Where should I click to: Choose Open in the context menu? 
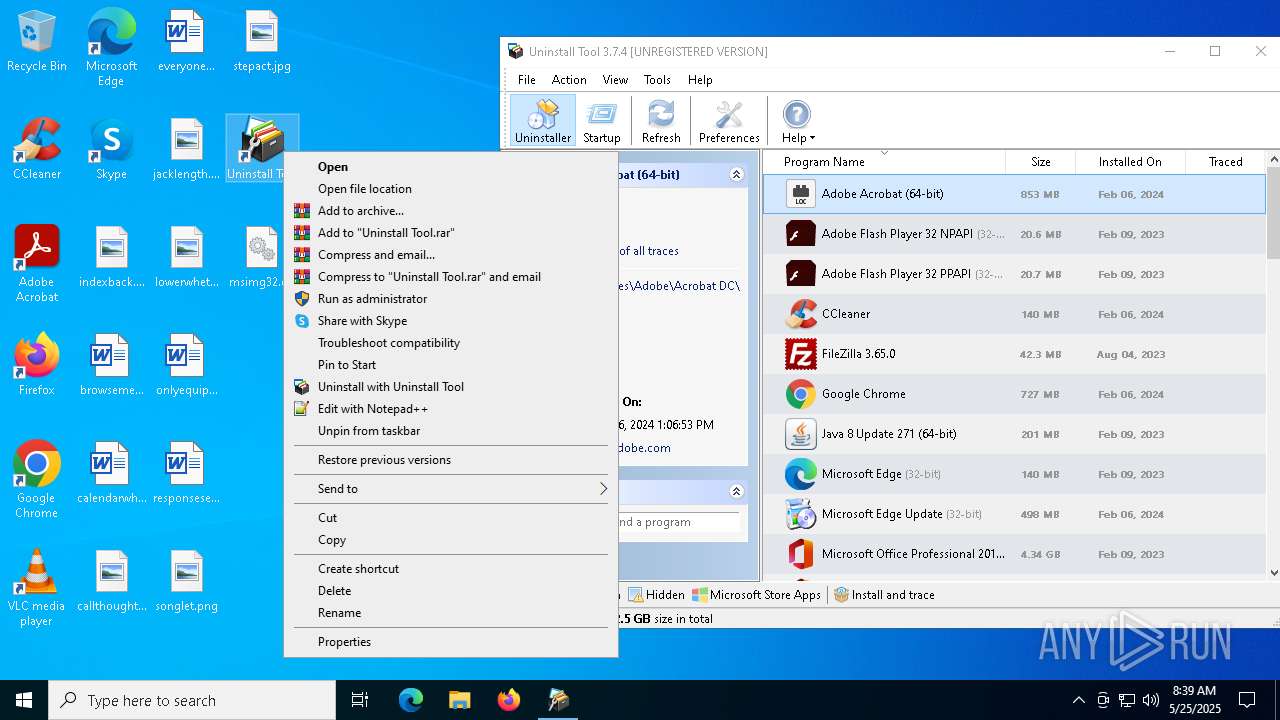[x=451, y=167]
